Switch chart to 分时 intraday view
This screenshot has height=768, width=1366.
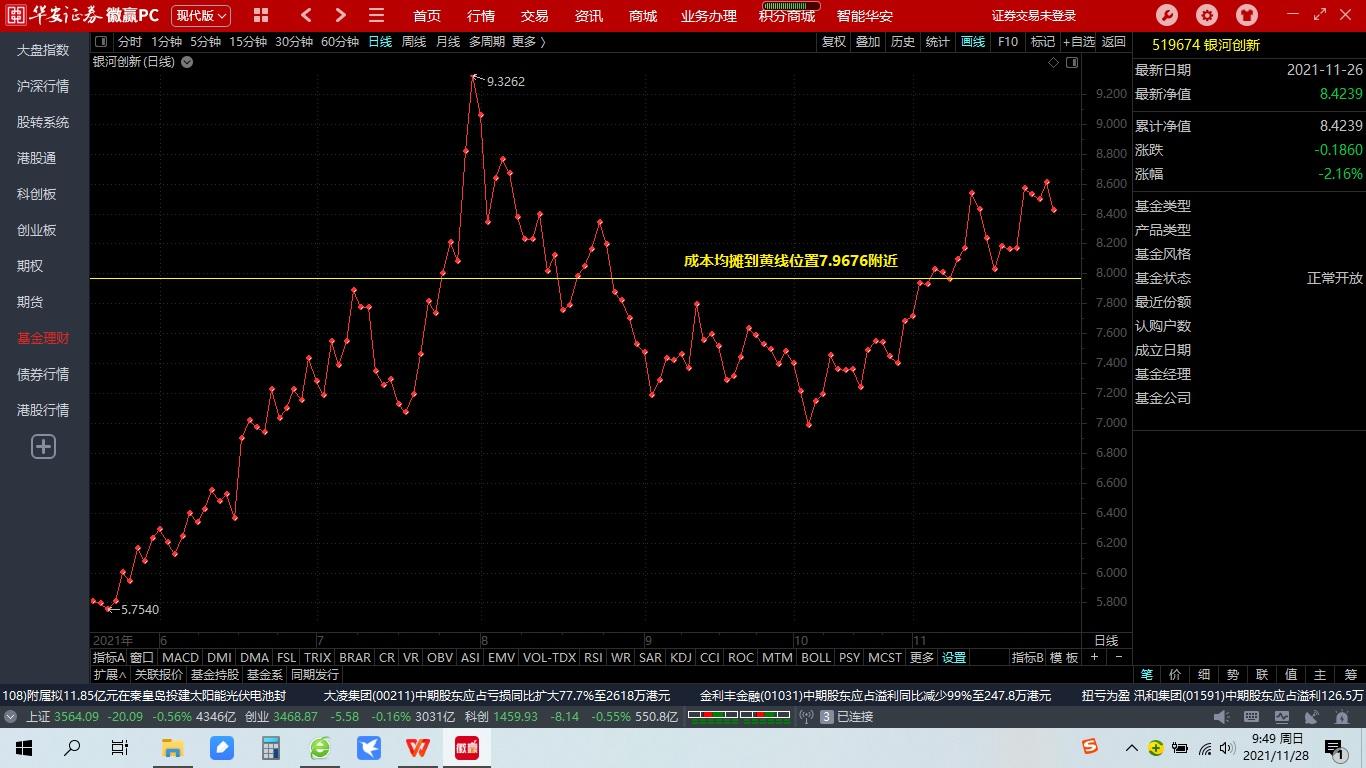[x=130, y=41]
